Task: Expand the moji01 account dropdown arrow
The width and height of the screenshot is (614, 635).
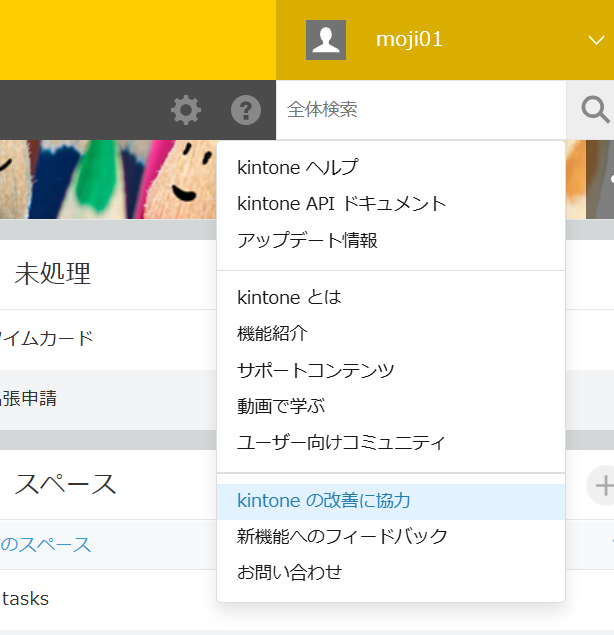Action: (596, 40)
